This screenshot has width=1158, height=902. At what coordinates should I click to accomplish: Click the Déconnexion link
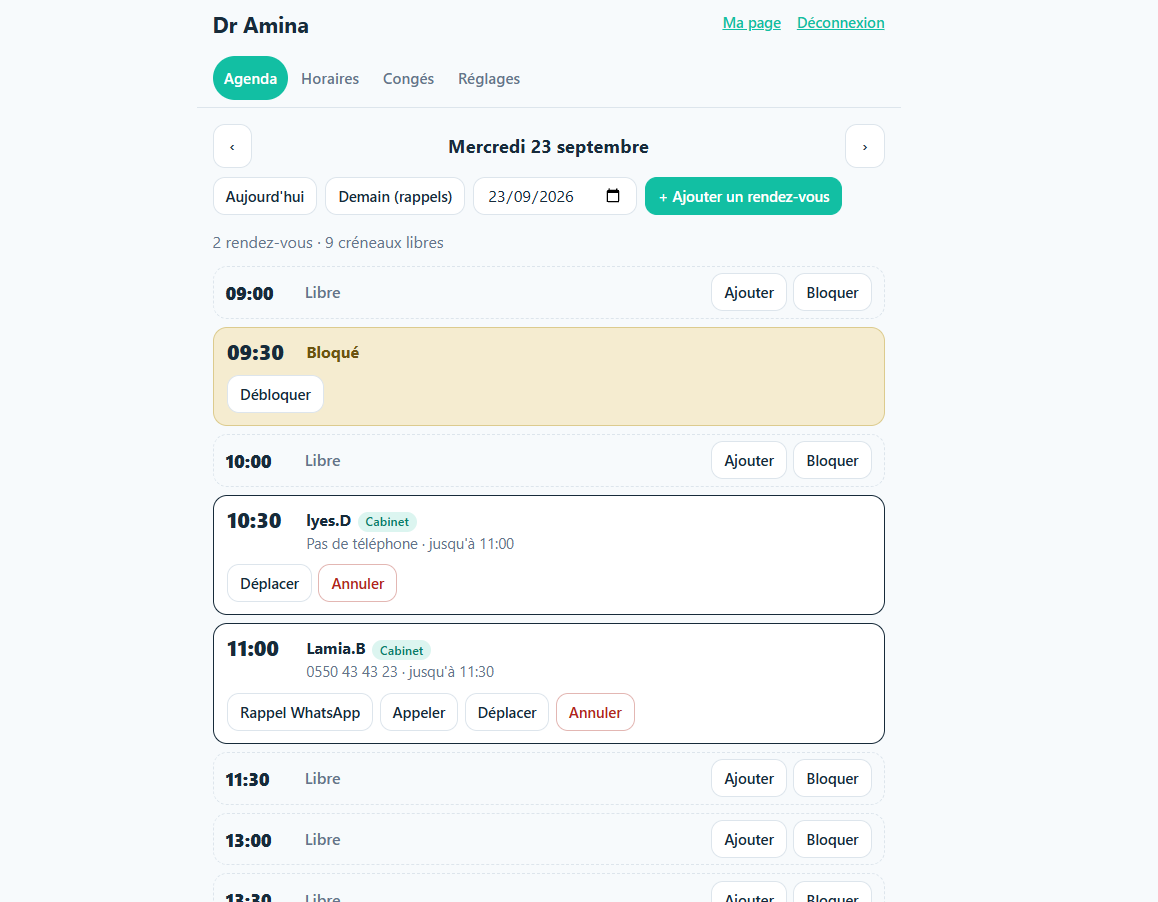tap(840, 23)
